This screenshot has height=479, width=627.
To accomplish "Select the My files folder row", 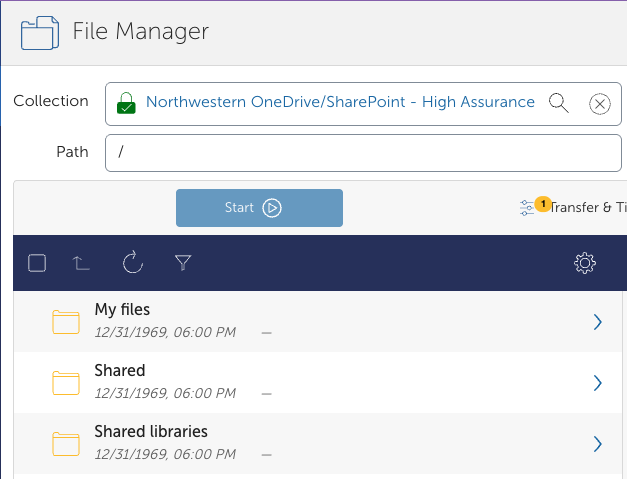I will click(x=318, y=321).
